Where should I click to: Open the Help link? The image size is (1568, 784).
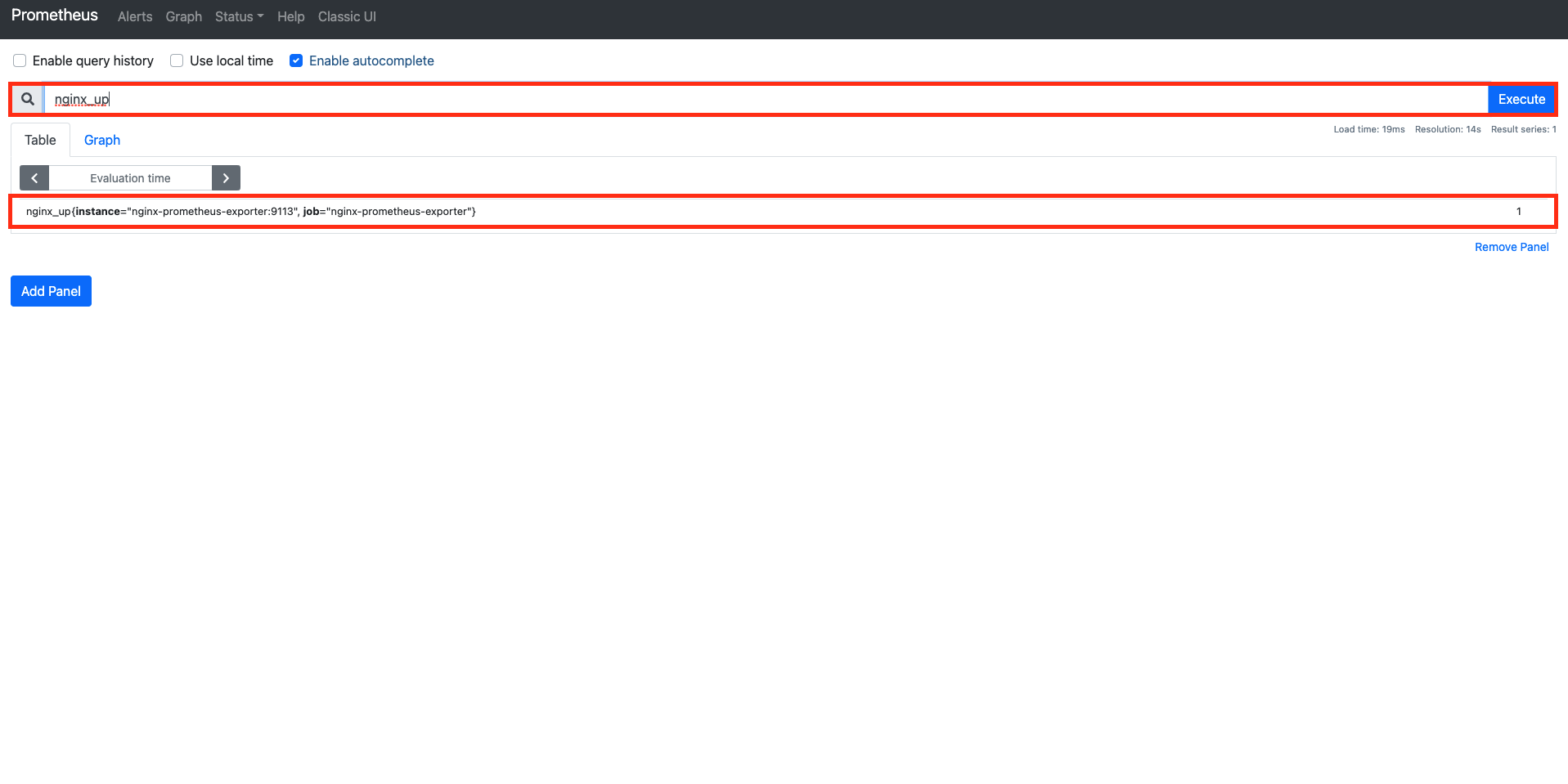coord(290,16)
